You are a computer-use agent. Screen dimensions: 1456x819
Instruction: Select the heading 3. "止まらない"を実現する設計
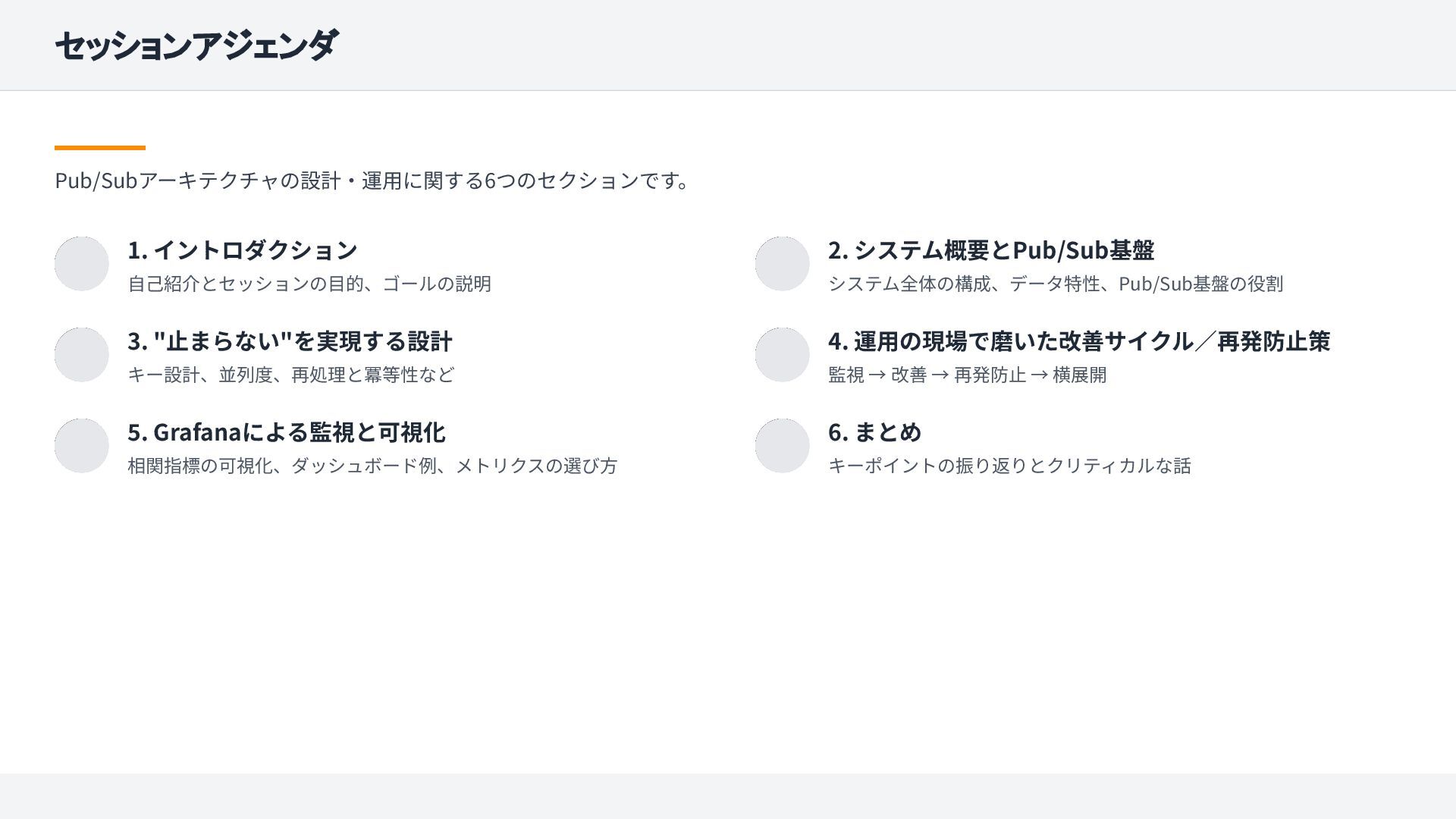pos(290,340)
